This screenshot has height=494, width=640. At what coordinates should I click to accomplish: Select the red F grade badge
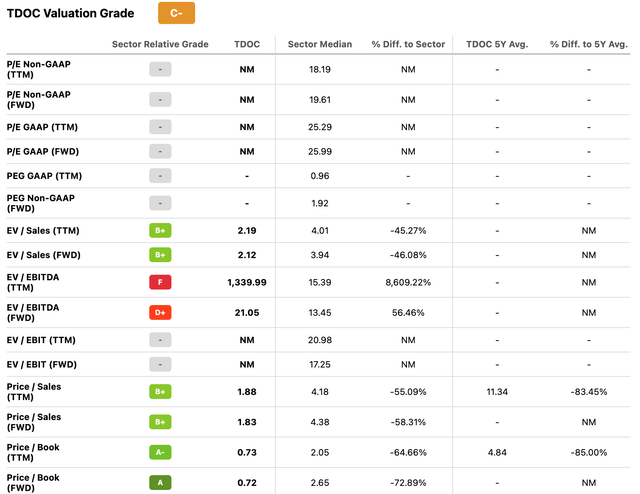point(160,282)
